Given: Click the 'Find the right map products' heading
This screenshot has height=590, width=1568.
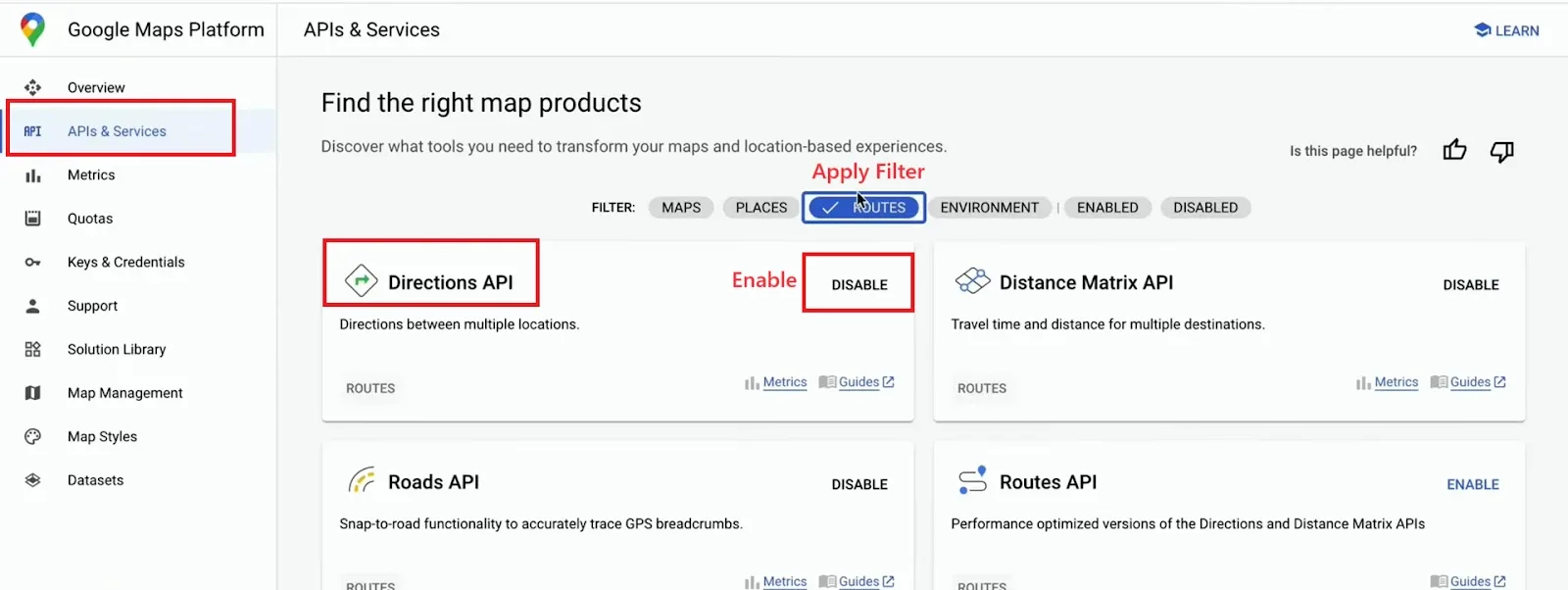Looking at the screenshot, I should (481, 103).
